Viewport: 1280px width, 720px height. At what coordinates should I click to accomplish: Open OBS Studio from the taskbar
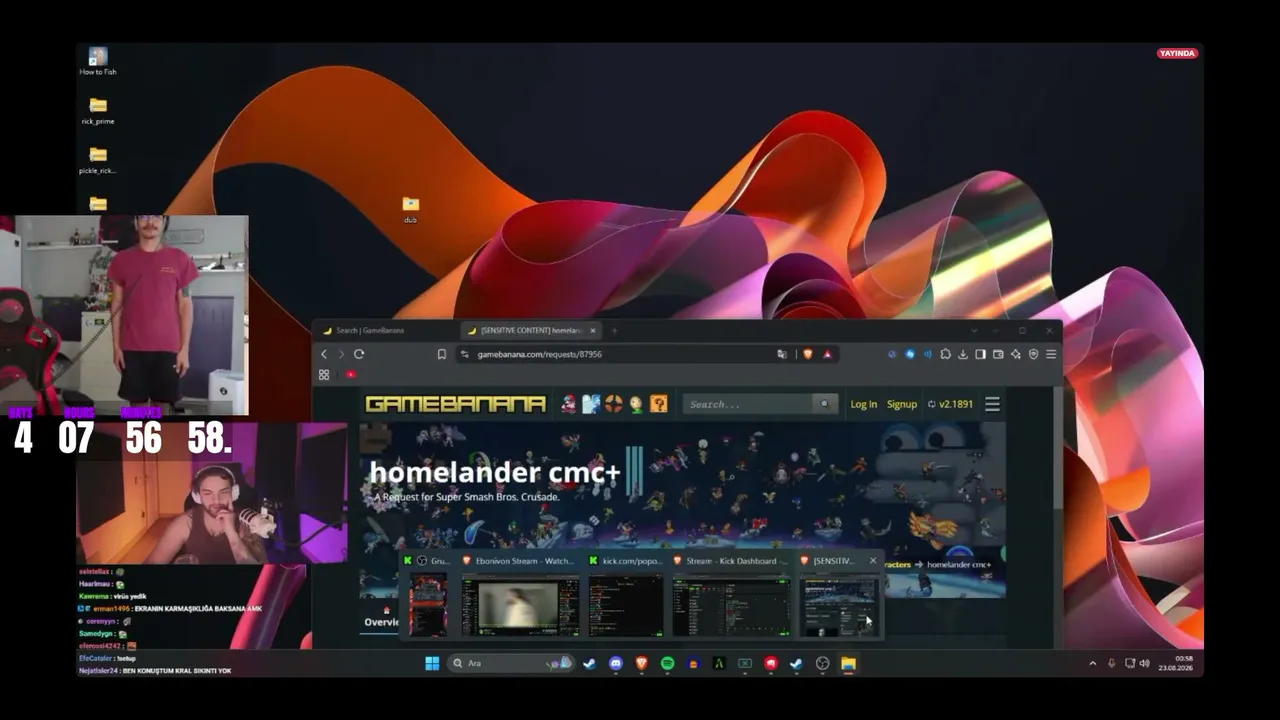point(822,663)
